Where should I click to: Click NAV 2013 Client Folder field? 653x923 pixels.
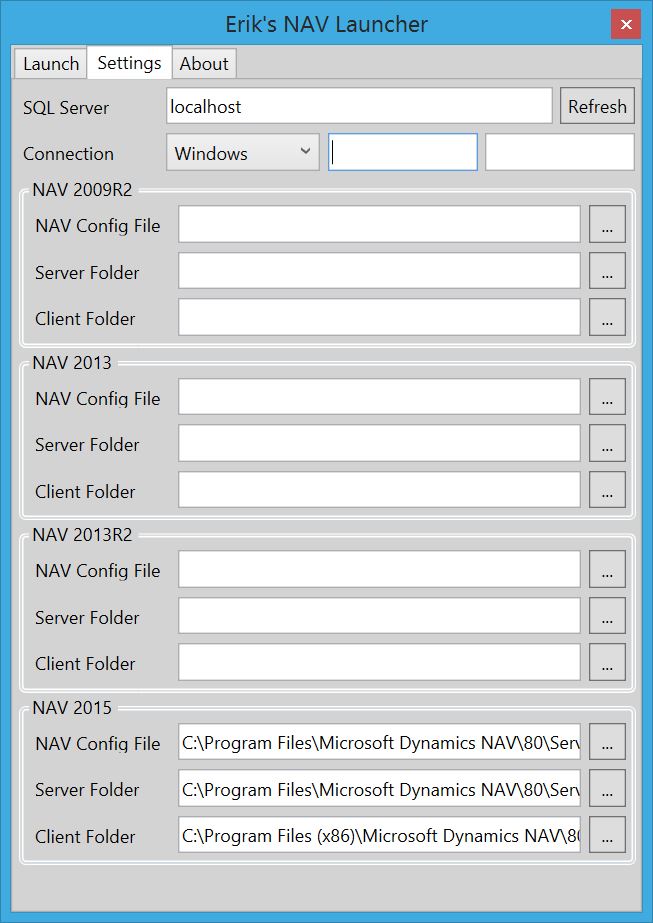click(379, 490)
